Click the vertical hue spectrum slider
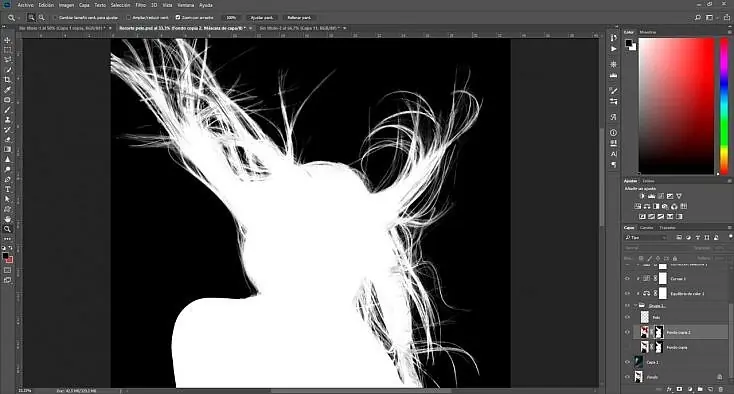 (x=724, y=106)
